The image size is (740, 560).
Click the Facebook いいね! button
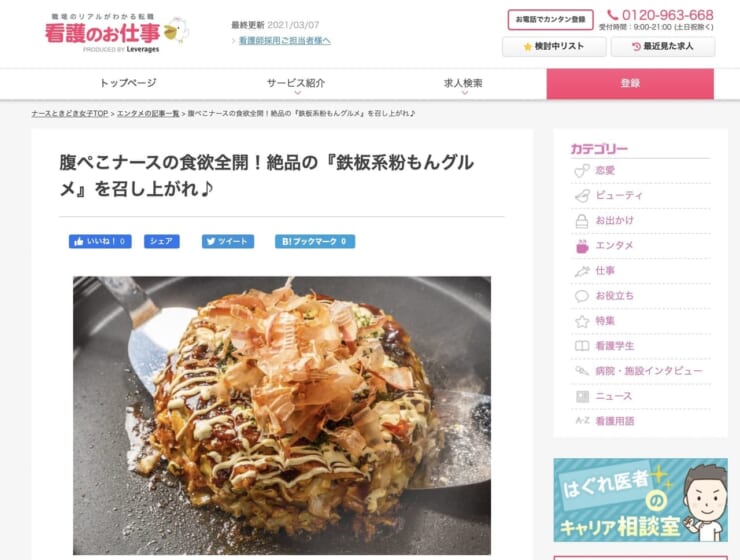tap(100, 242)
